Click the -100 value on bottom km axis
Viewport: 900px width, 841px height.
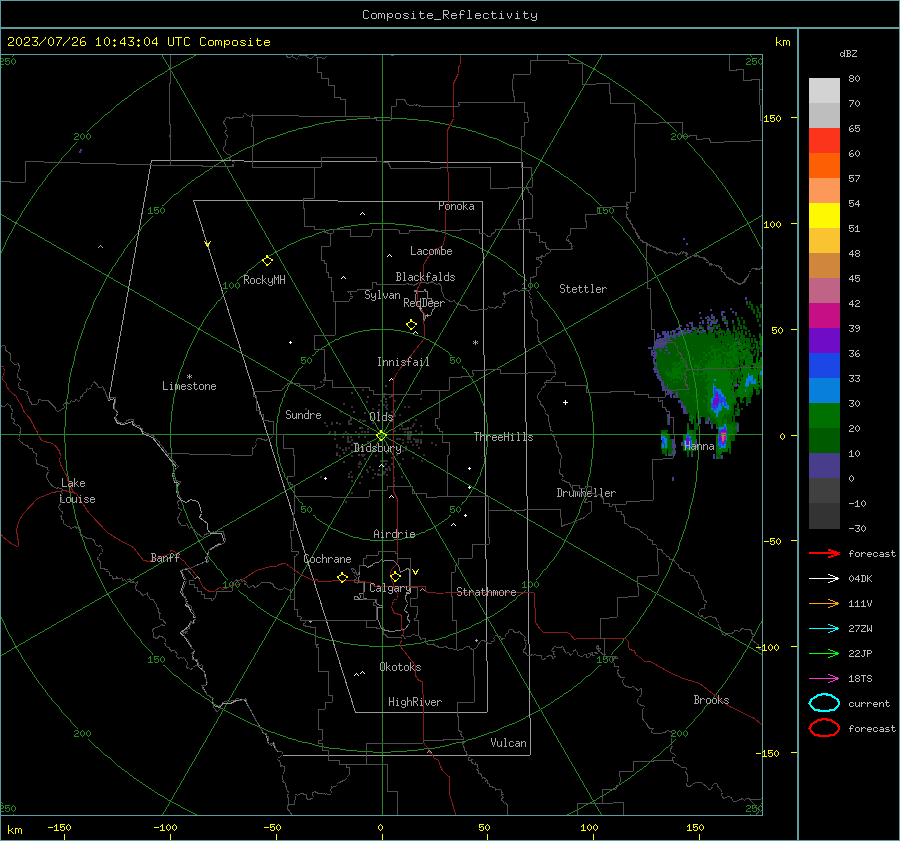pyautogui.click(x=165, y=827)
